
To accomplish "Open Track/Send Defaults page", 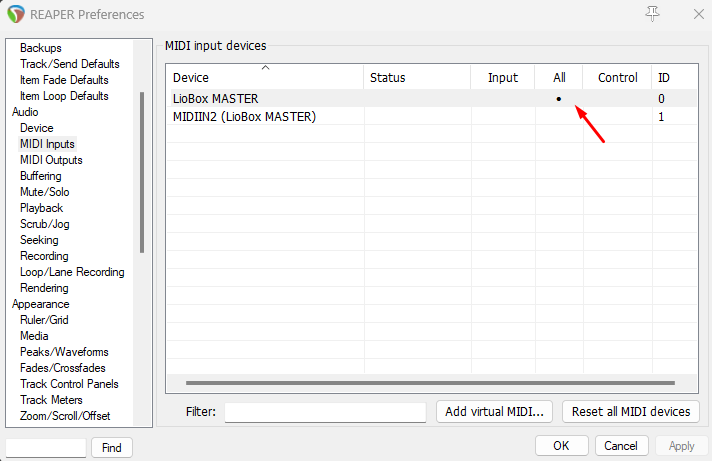I will tap(69, 64).
